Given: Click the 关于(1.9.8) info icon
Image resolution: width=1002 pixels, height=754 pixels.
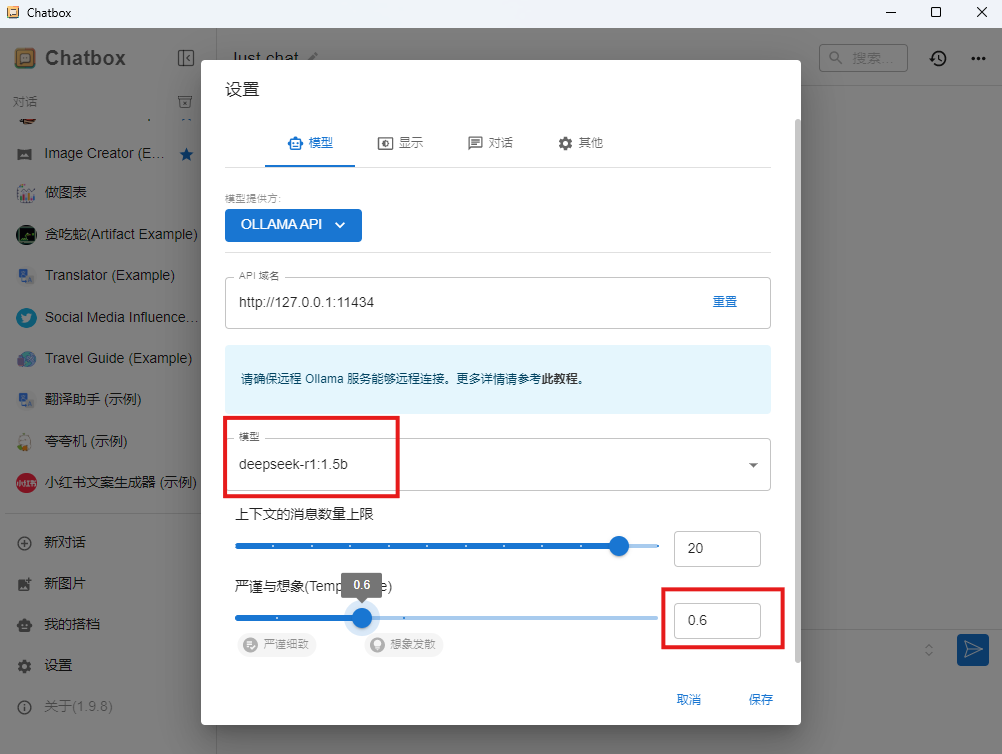Looking at the screenshot, I should (24, 707).
